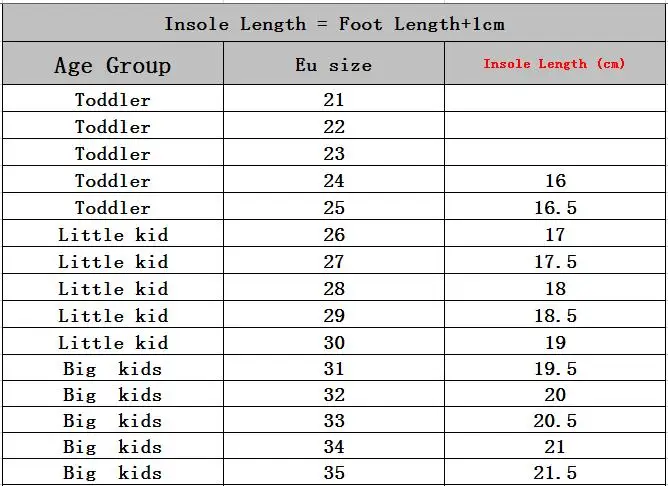Click the Eu size 30 cell
This screenshot has height=486, width=668.
(334, 341)
